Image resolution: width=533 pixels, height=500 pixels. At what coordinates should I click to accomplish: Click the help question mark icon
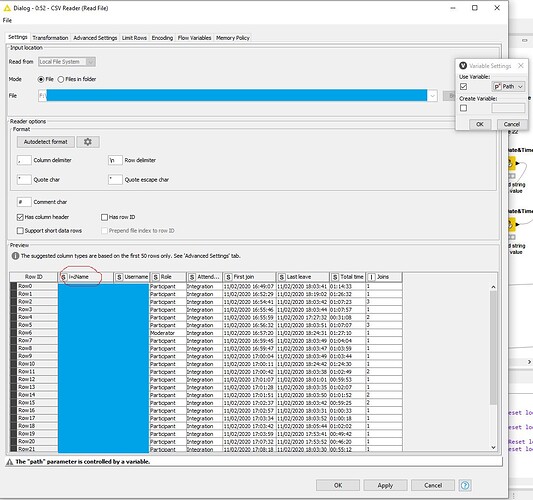tap(465, 485)
